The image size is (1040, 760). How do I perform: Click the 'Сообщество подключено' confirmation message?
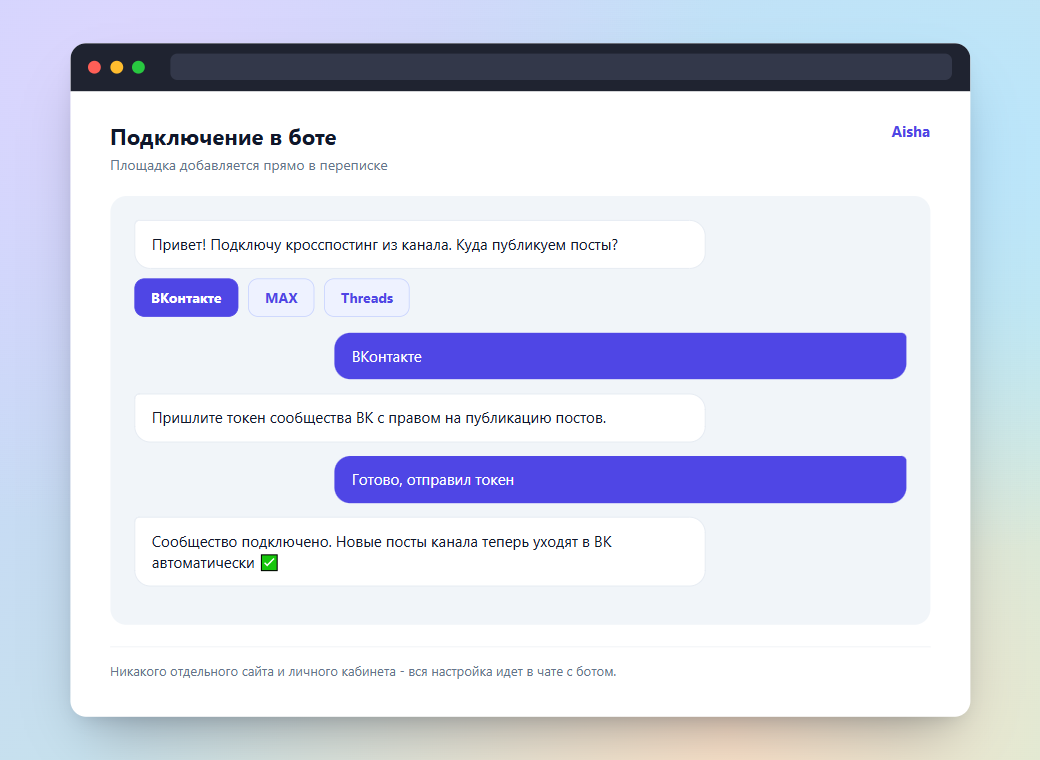(x=420, y=552)
